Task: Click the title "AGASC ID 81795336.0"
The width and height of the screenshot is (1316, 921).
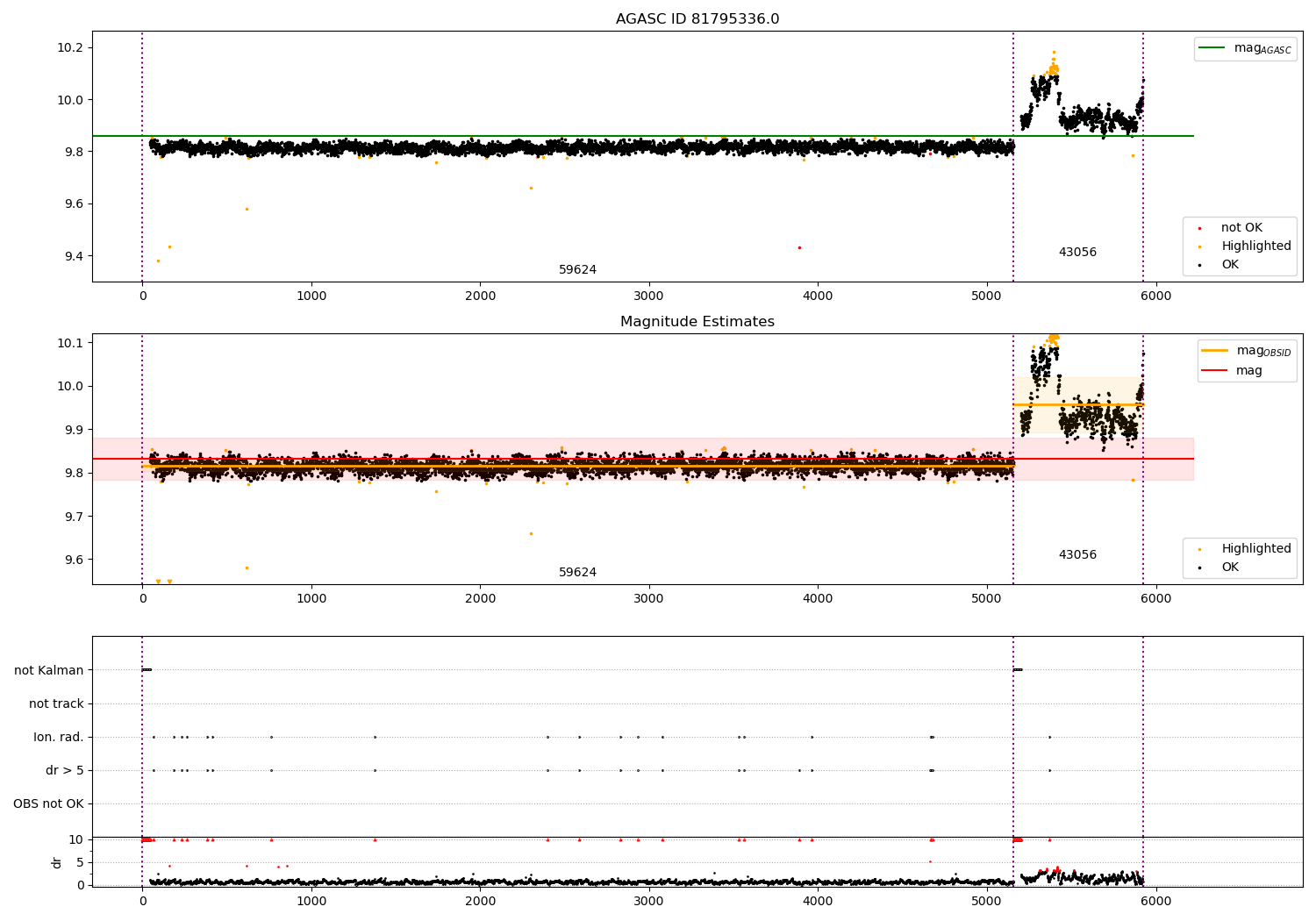Action: 697,19
